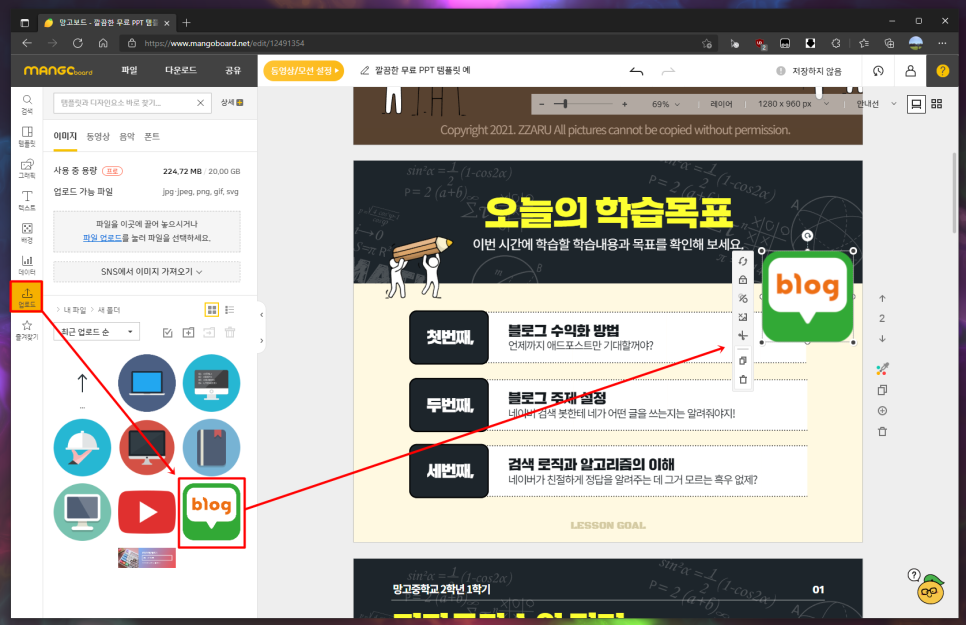The height and width of the screenshot is (625, 966).
Task: Open the 그래픽 graphics sidebar panel
Action: (27, 169)
